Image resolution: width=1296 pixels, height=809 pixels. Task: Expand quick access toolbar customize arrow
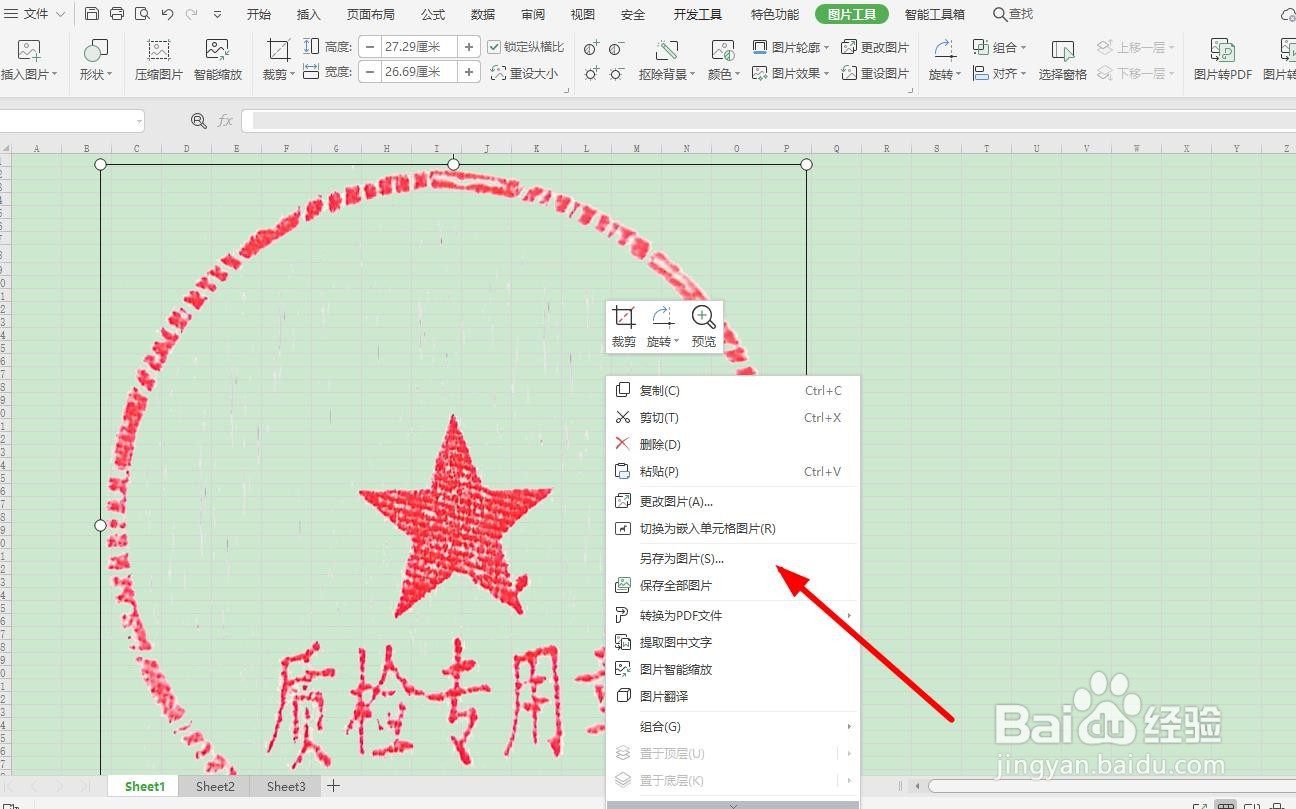click(x=217, y=14)
